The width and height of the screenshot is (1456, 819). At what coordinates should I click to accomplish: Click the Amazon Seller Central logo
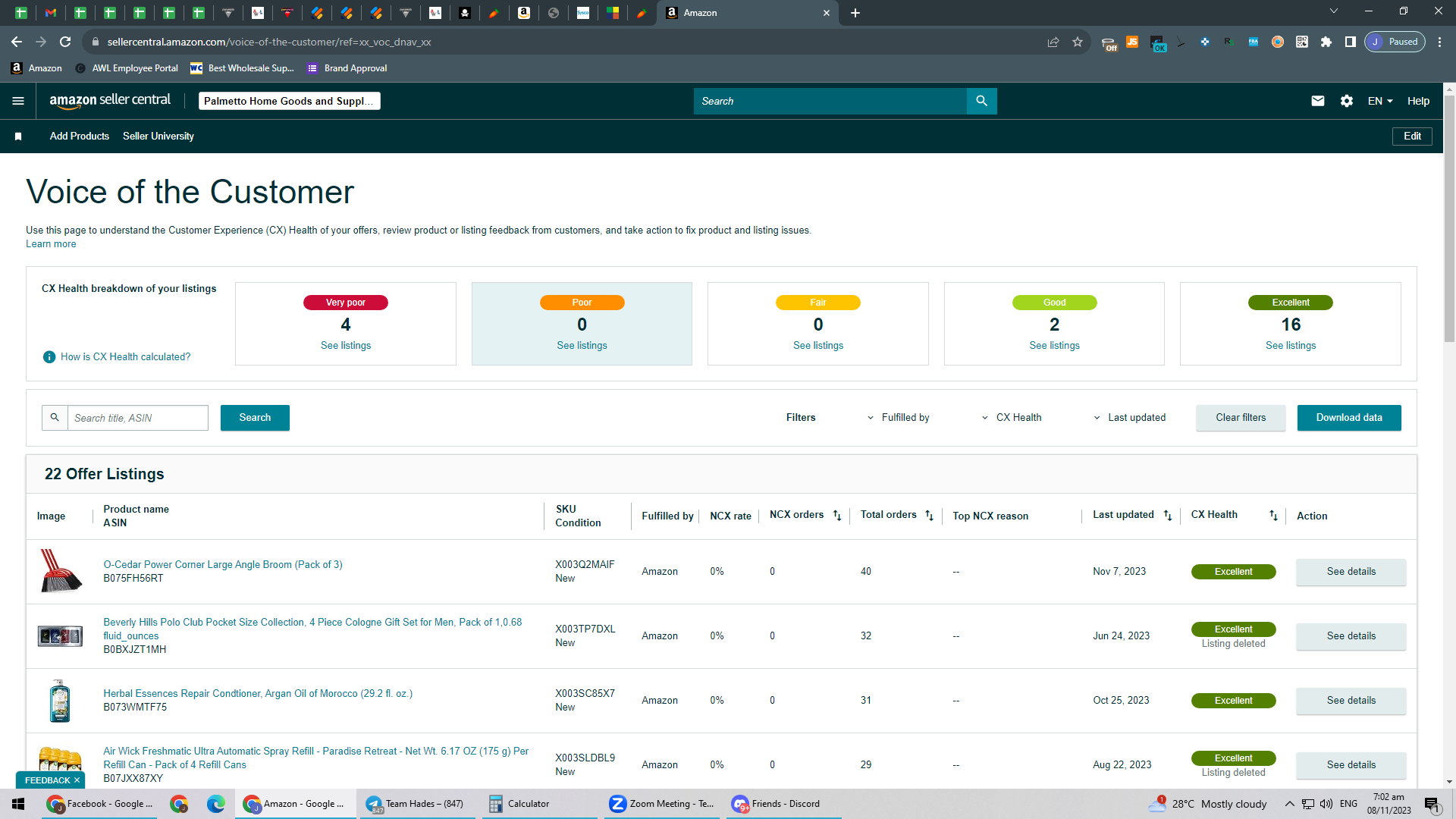coord(110,101)
